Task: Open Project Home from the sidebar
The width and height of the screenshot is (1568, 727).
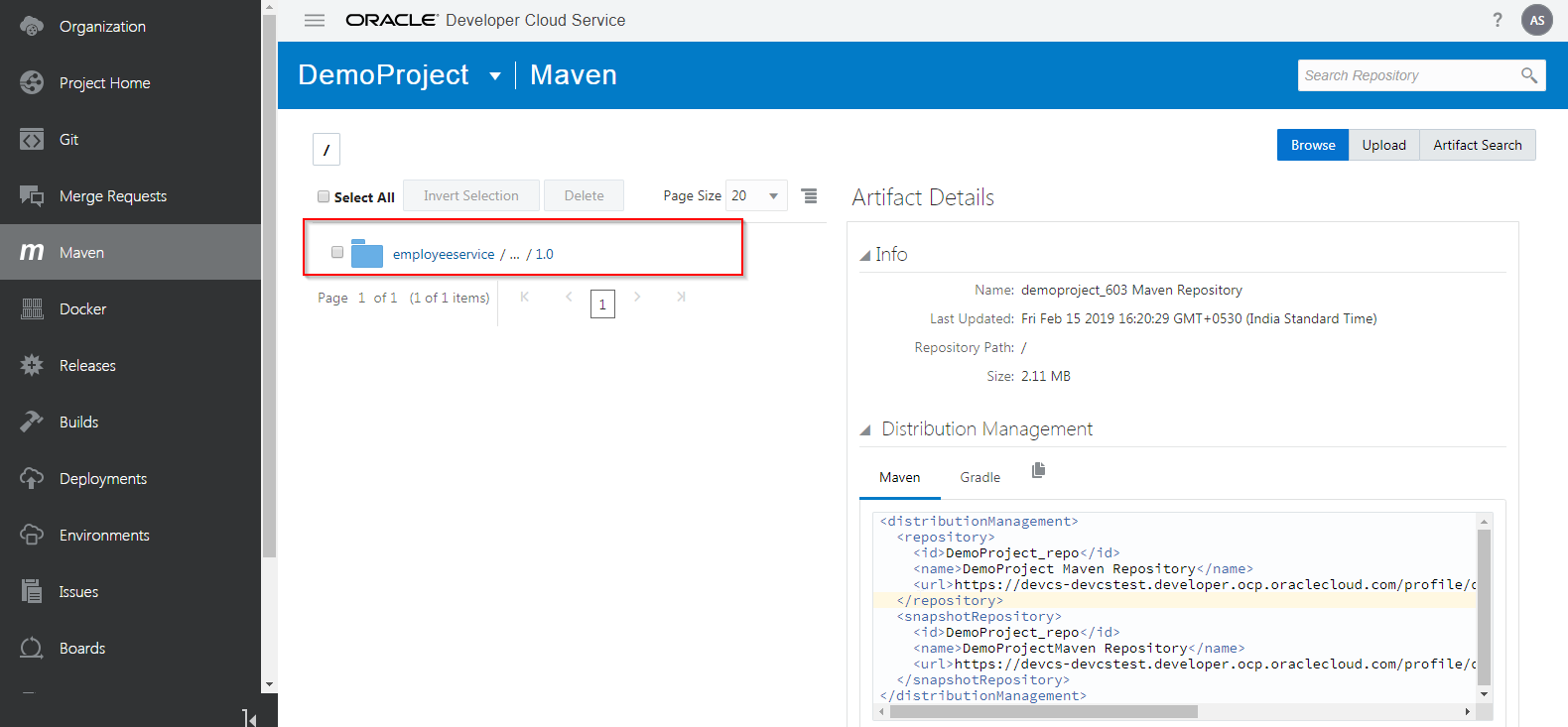Action: tap(105, 83)
